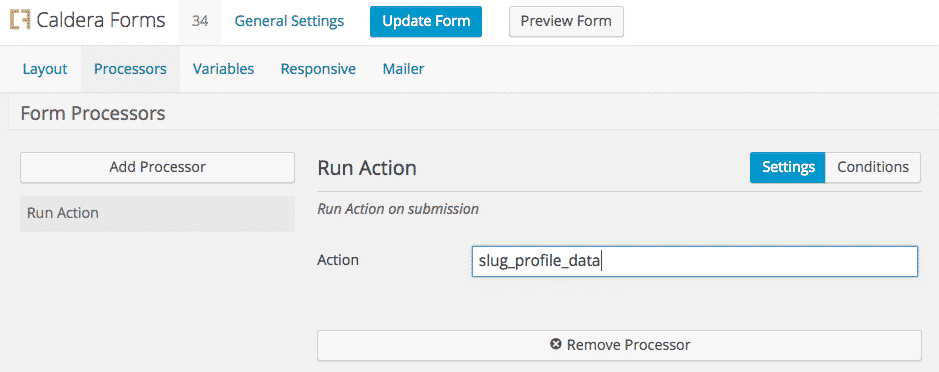Select the form ID 34 badge

click(200, 22)
